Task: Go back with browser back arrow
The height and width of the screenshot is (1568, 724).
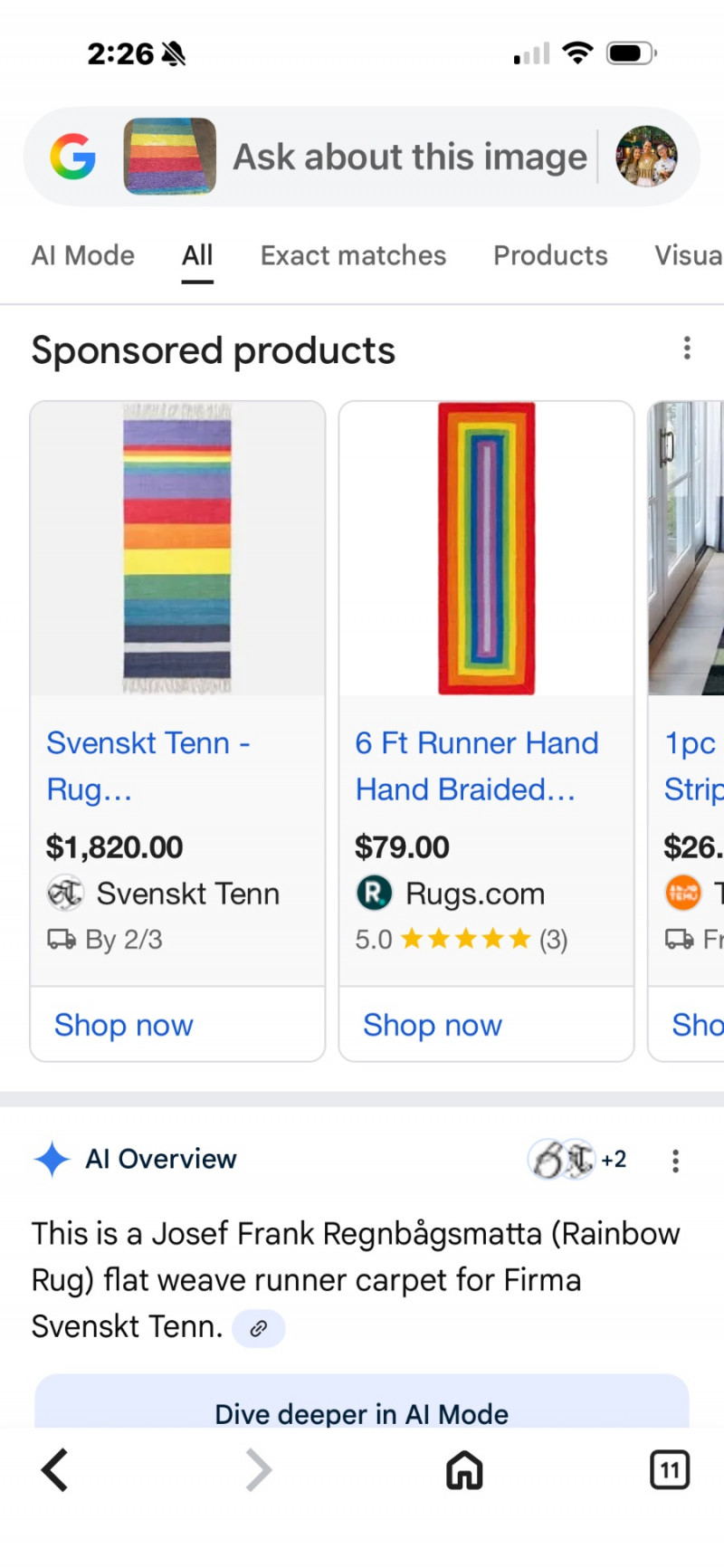Action: coord(55,1469)
